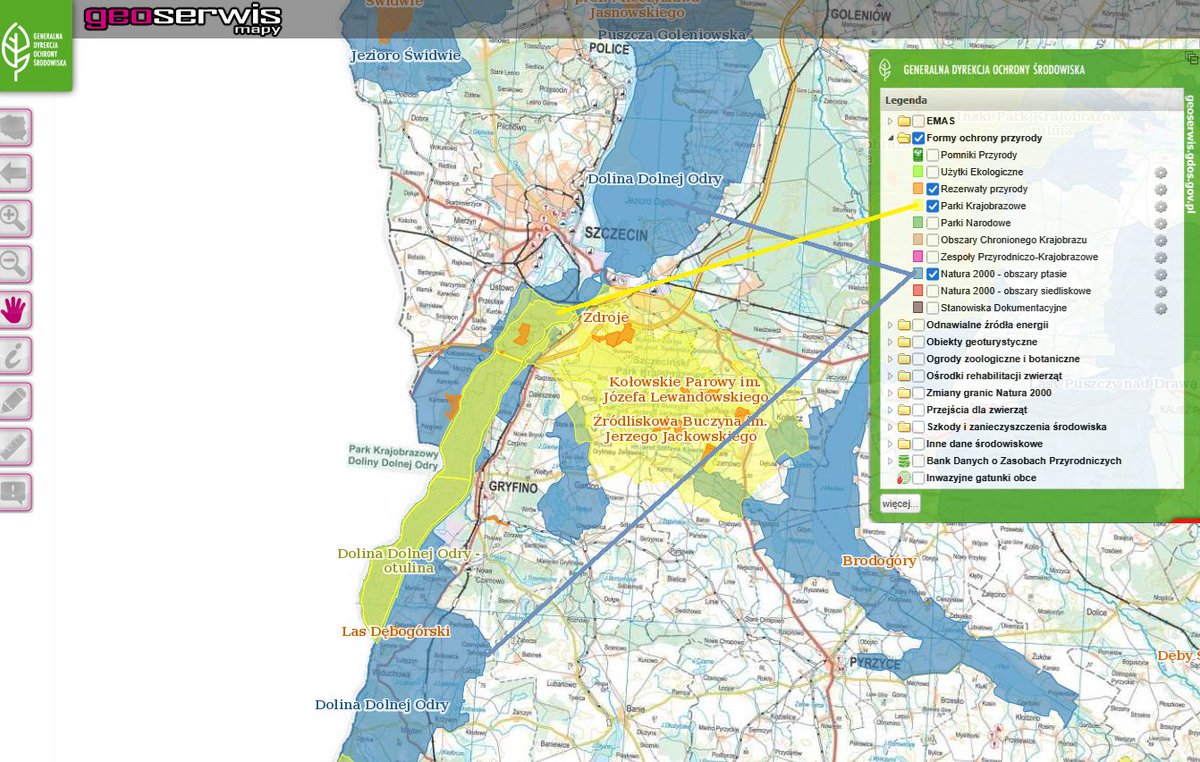
Task: Enable the Pomniki Przyrody checkbox
Action: [932, 155]
